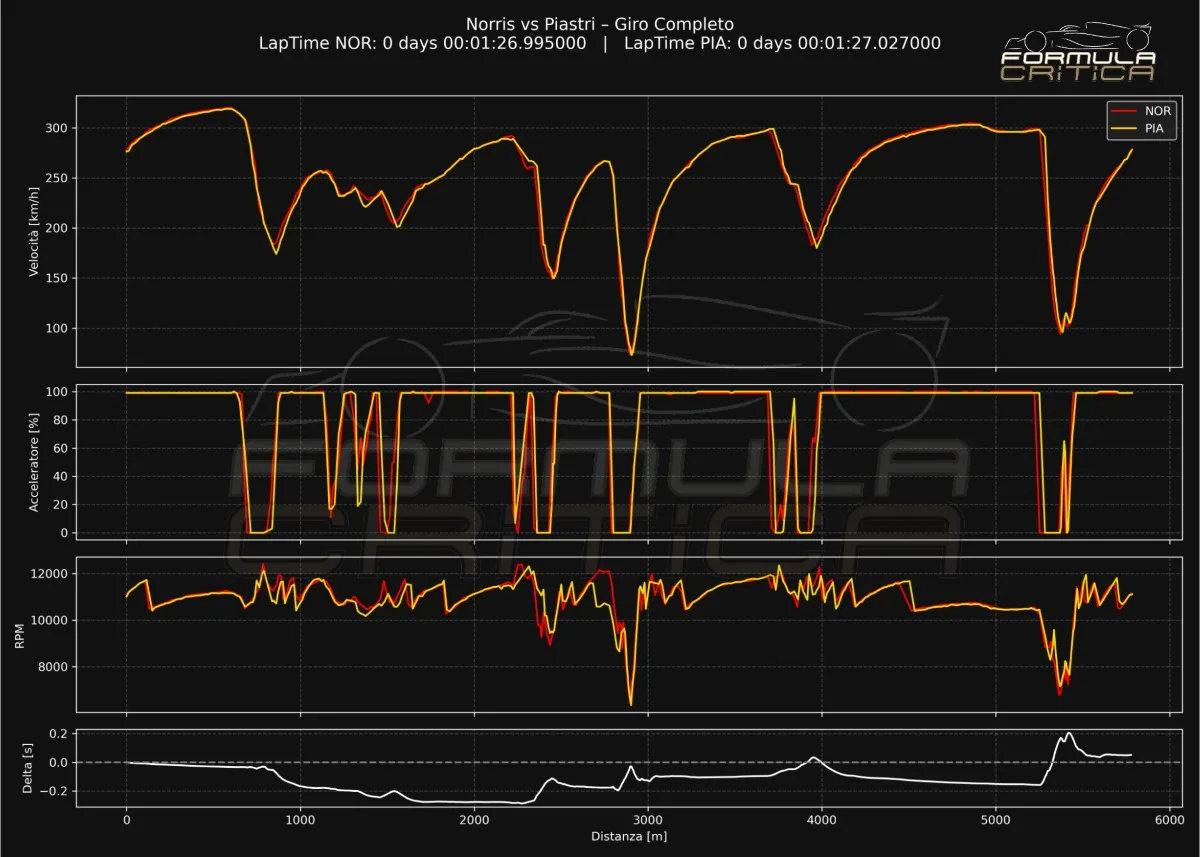Click the Formula Critica logo

tap(1079, 53)
